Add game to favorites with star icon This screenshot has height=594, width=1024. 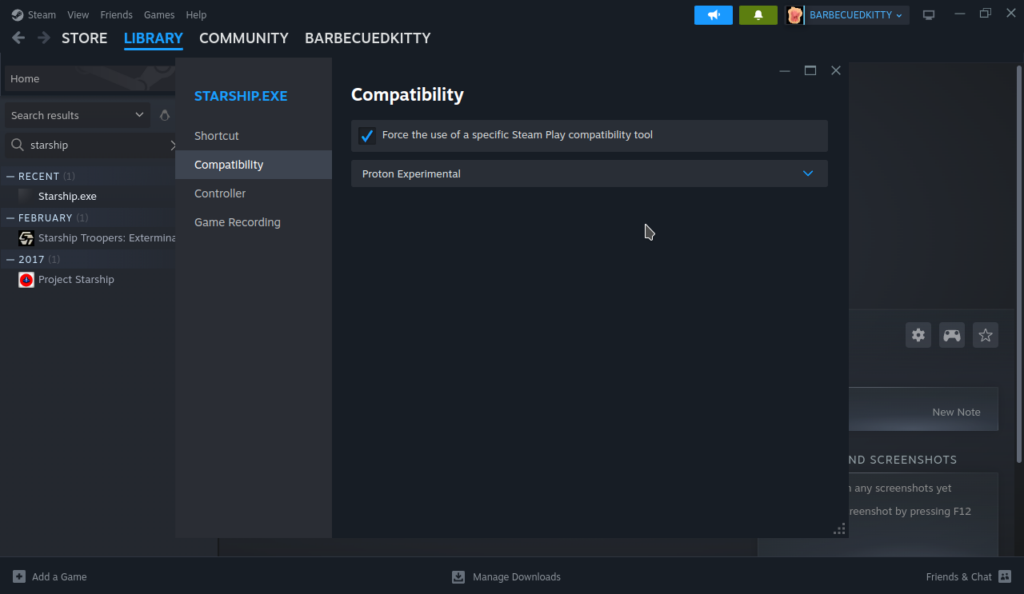pos(986,335)
